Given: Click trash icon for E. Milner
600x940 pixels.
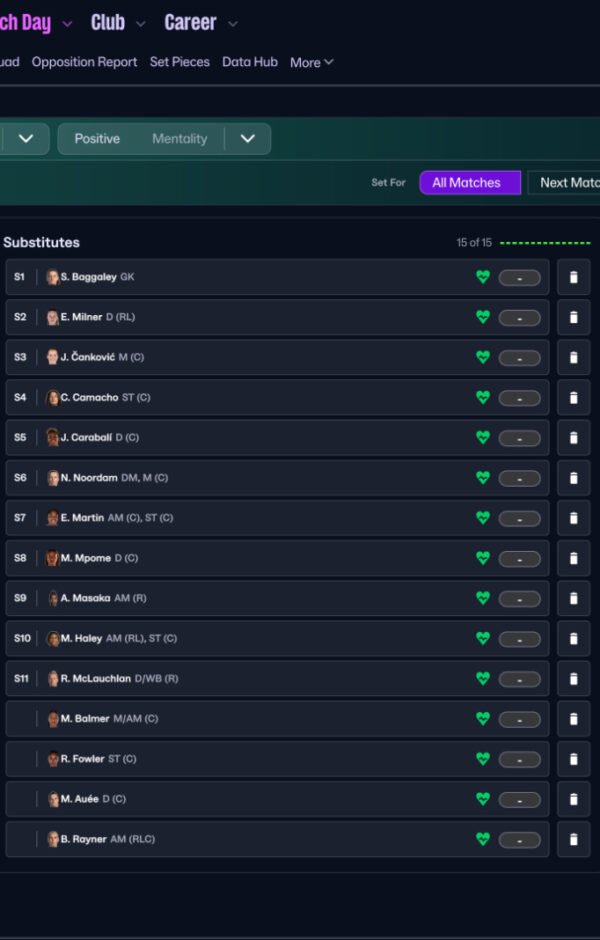Looking at the screenshot, I should (x=573, y=317).
